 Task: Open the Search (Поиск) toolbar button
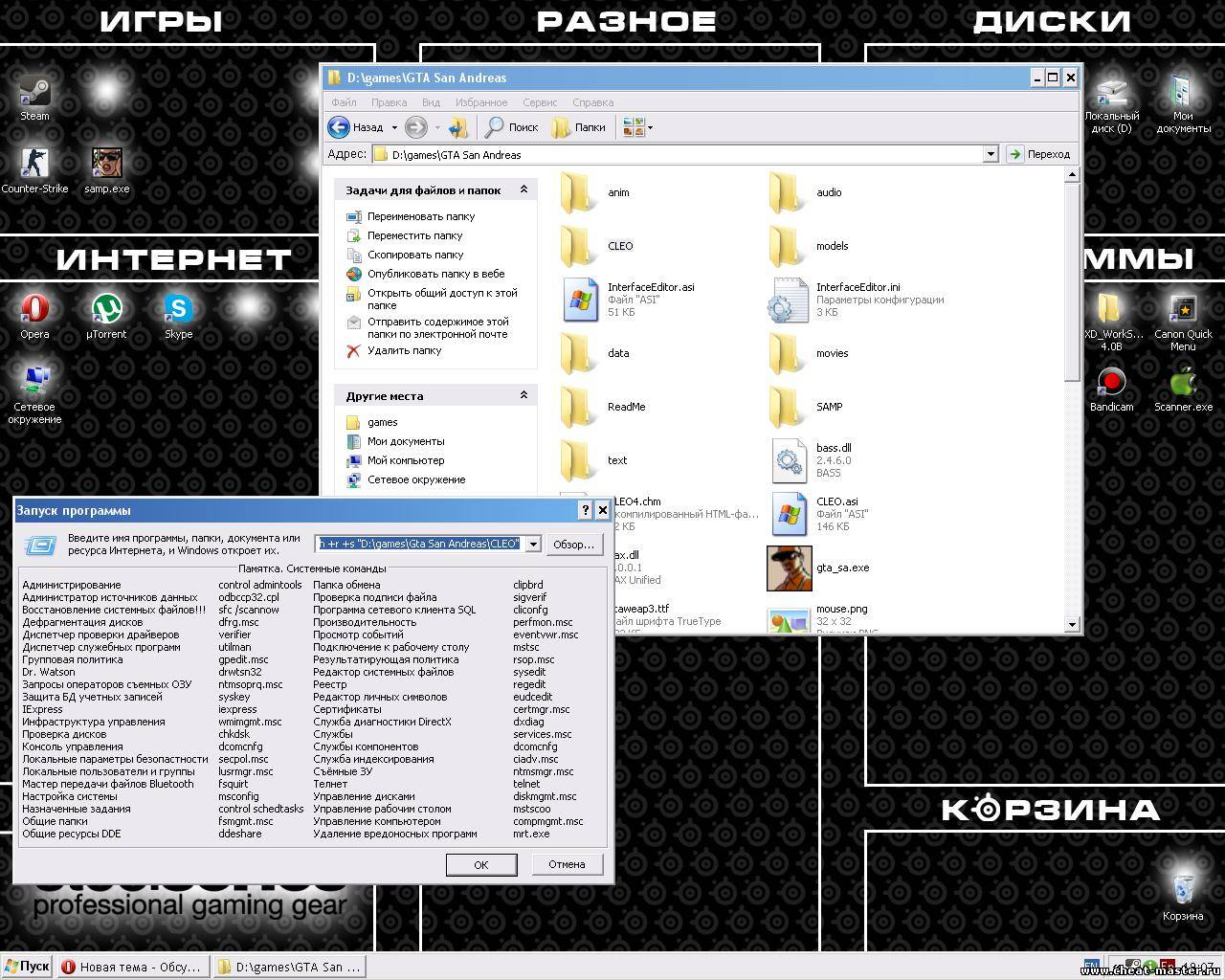512,127
